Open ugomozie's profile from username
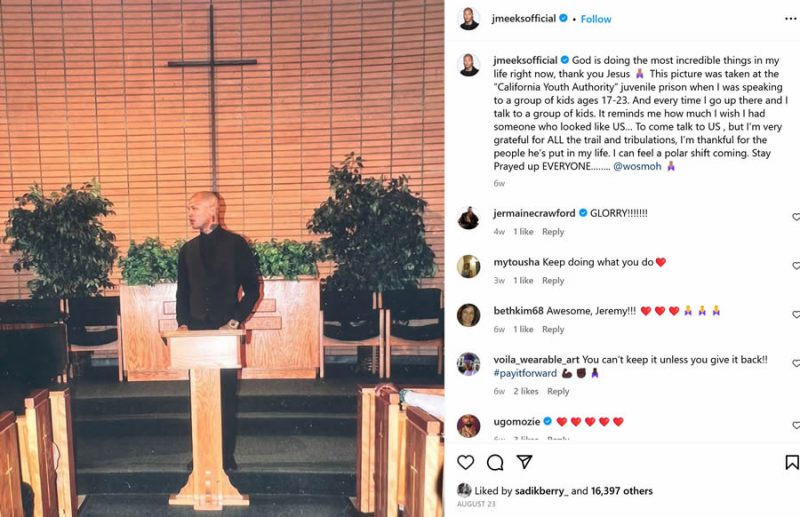The height and width of the screenshot is (517, 800). click(517, 422)
